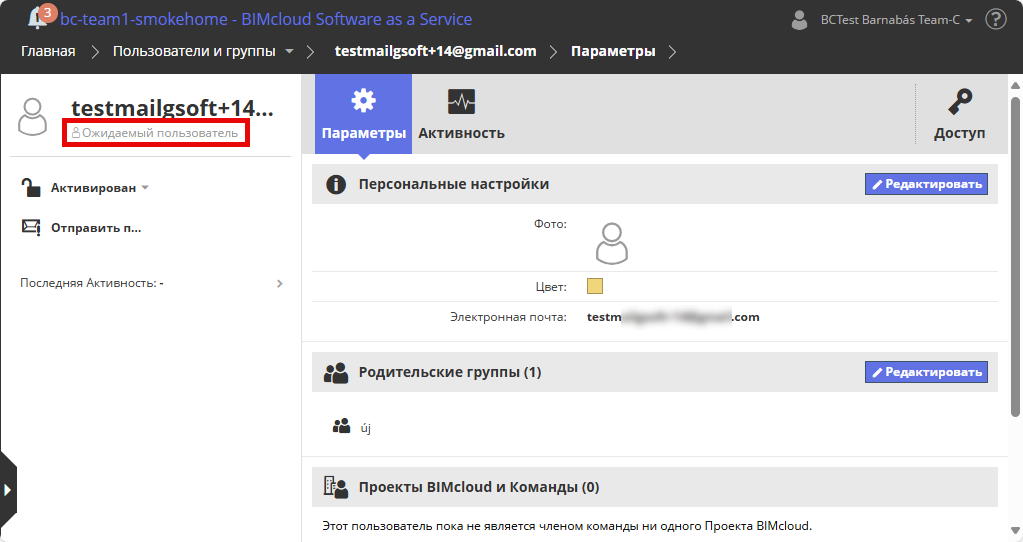Image resolution: width=1023 pixels, height=542 pixels.
Task: Open the Активирован status dropdown
Action: 100,187
